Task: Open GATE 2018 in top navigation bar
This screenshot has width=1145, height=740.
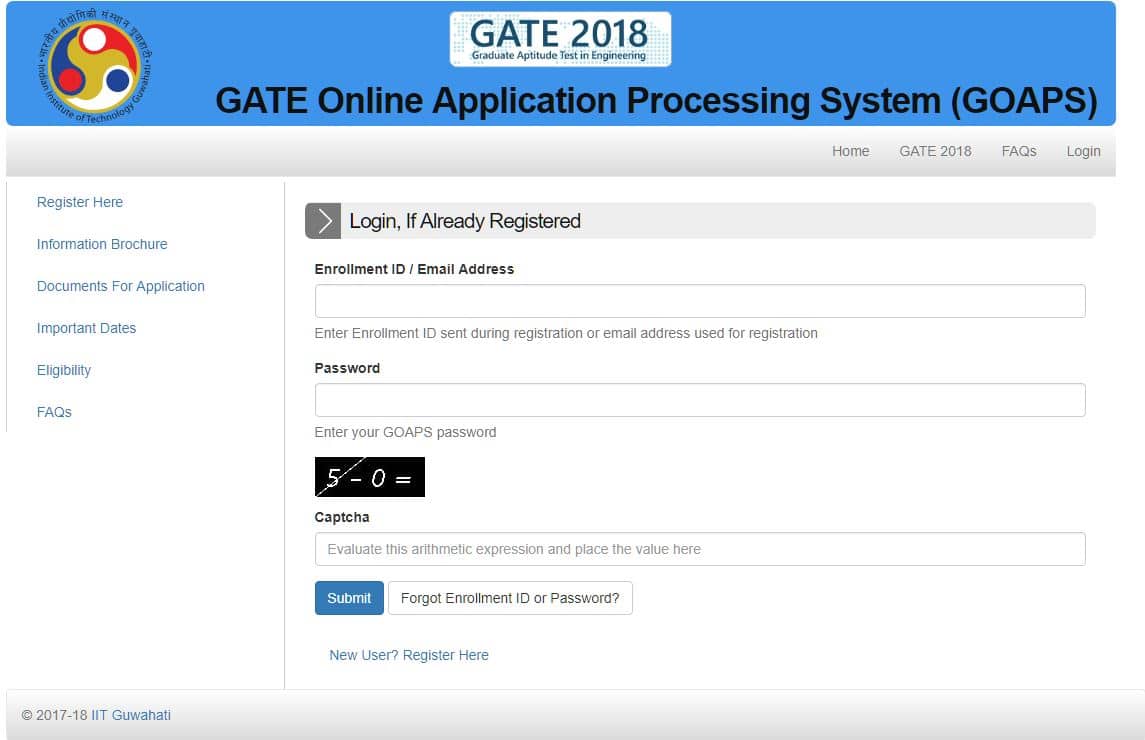Action: 935,151
